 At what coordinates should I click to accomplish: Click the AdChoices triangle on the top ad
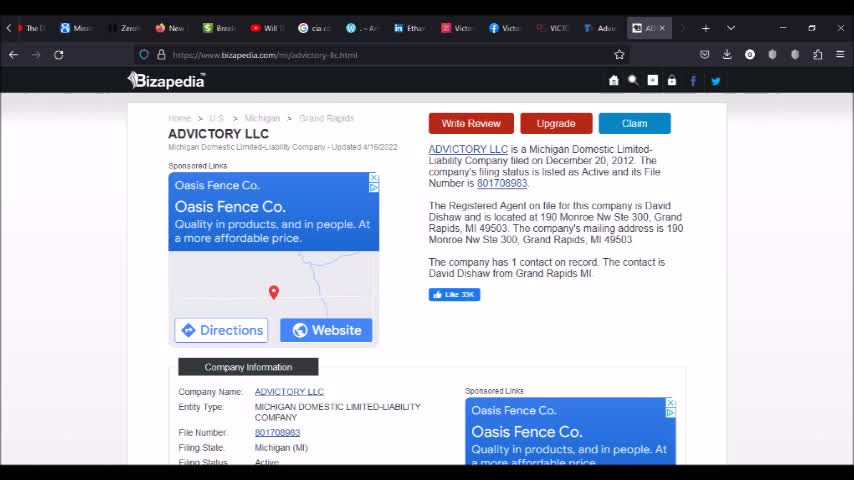[x=374, y=187]
